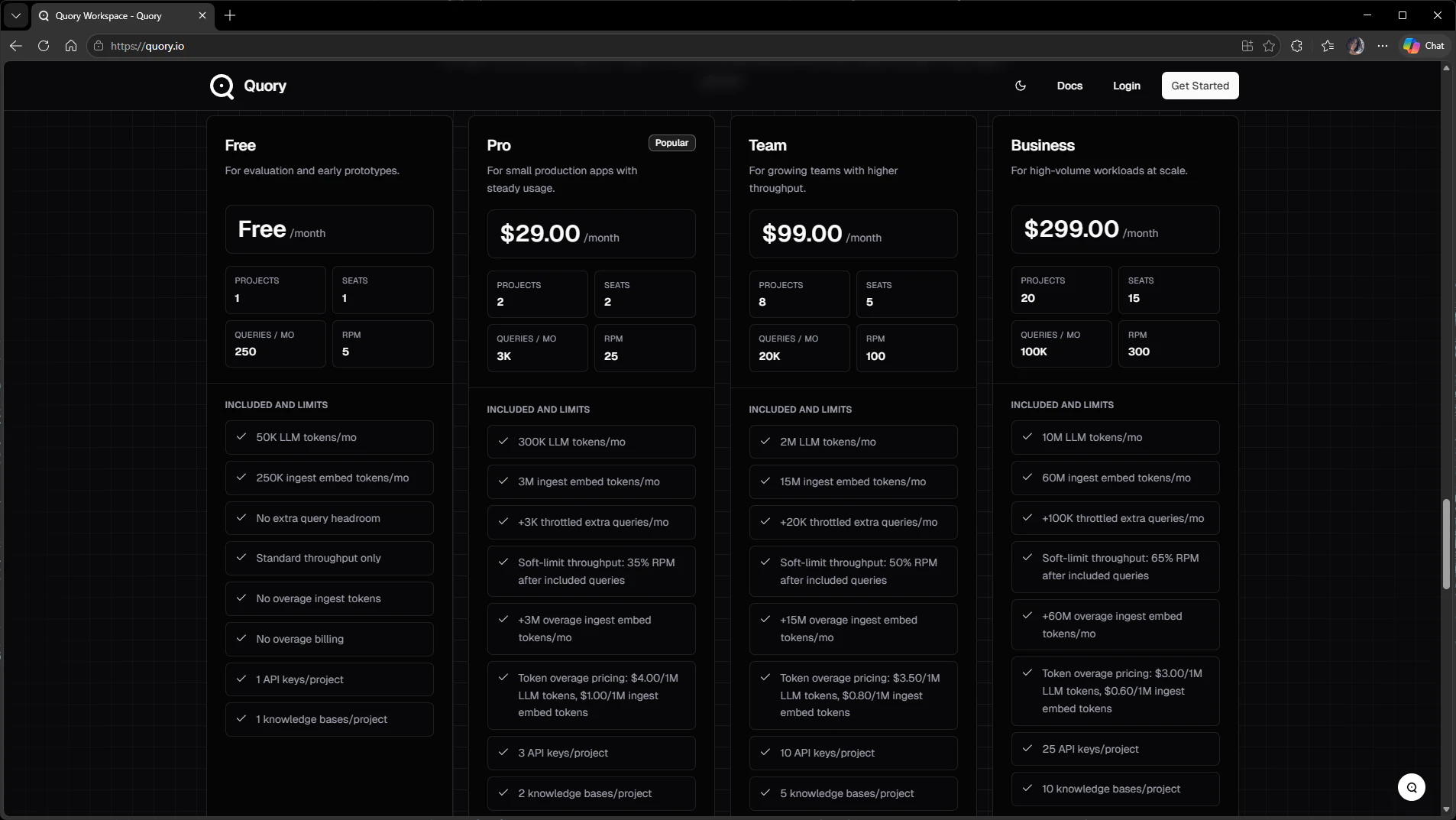The width and height of the screenshot is (1456, 820).
Task: Click checkmark beside 1 API keys/project
Action: pos(241,679)
